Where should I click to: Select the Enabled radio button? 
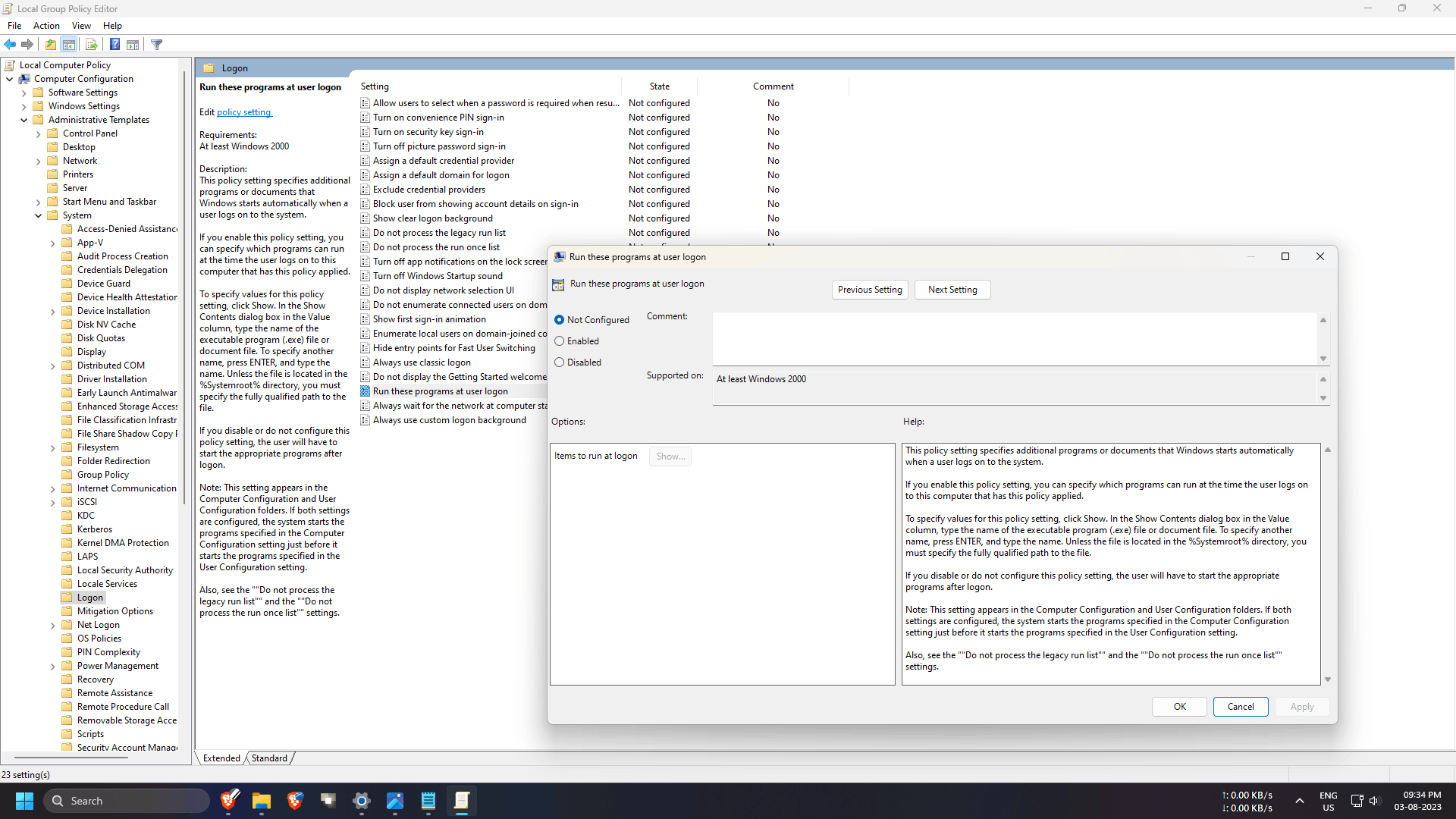tap(560, 341)
